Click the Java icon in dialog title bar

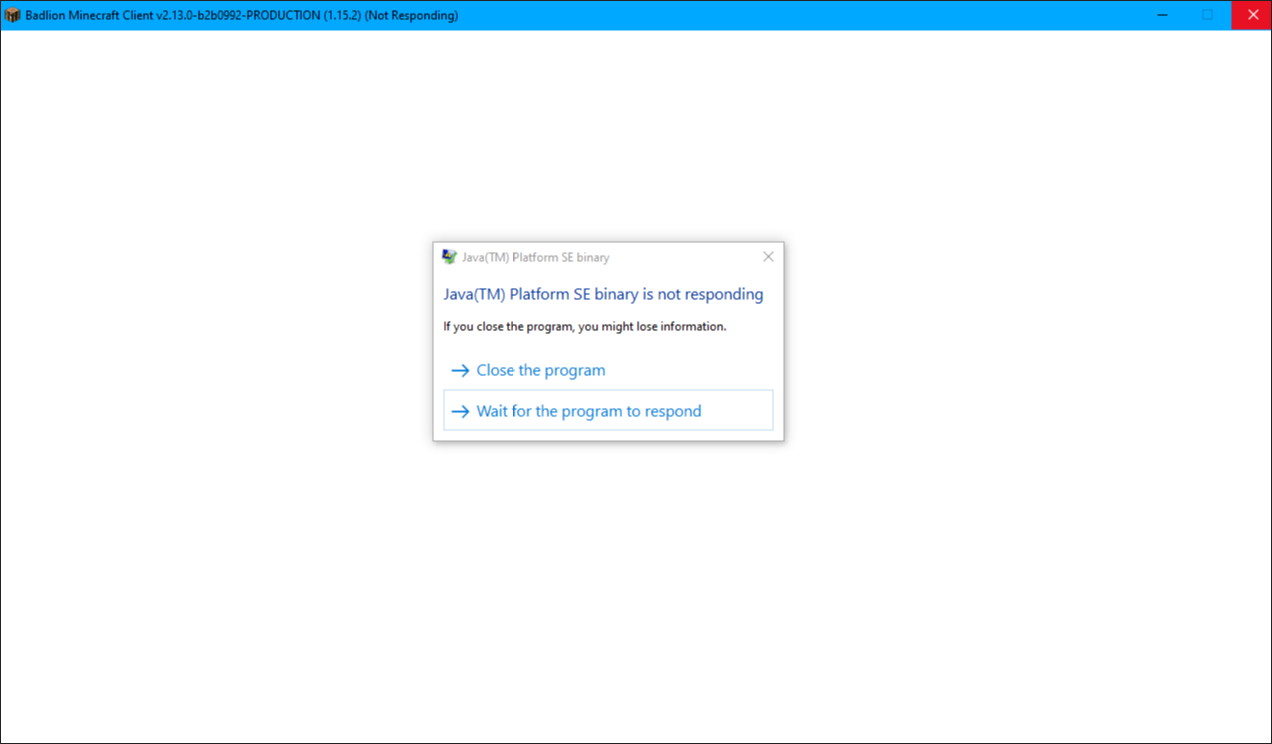tap(449, 257)
